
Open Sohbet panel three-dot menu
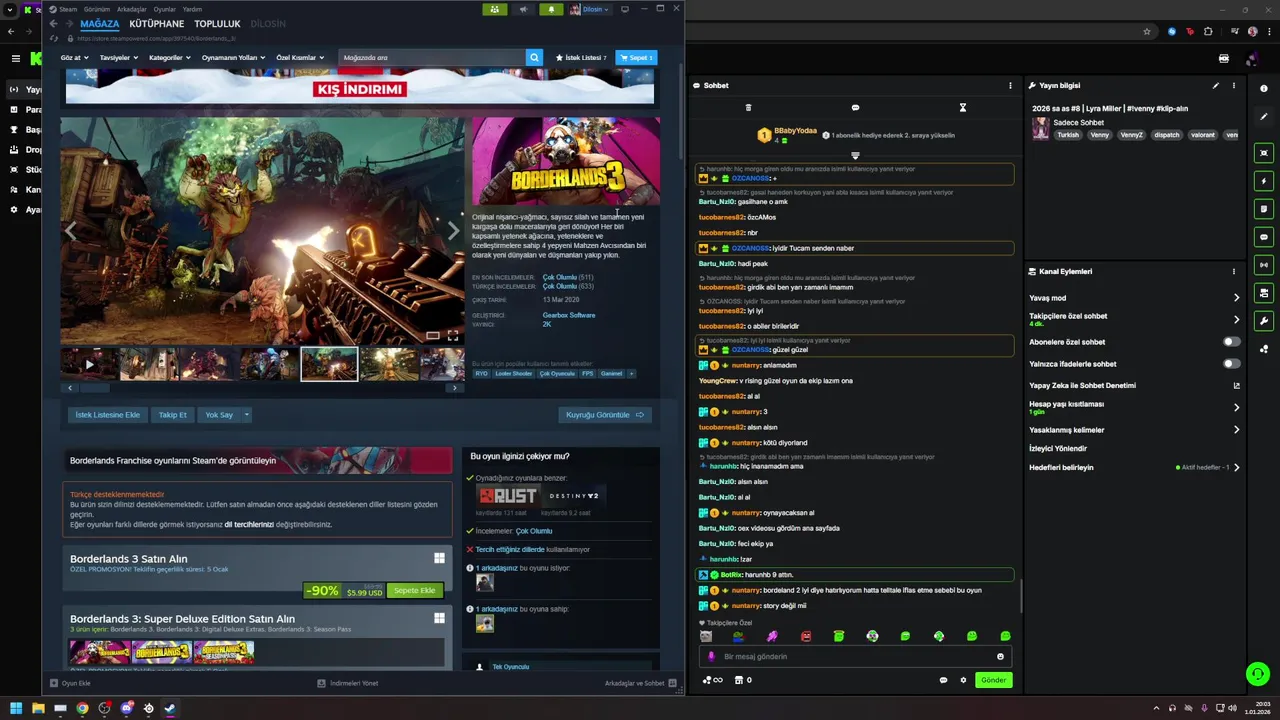1010,86
